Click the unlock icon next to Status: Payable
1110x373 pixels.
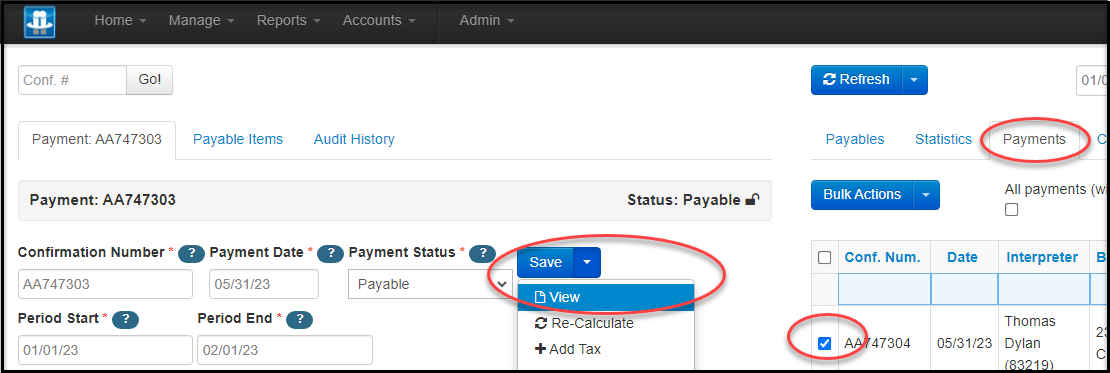click(753, 200)
